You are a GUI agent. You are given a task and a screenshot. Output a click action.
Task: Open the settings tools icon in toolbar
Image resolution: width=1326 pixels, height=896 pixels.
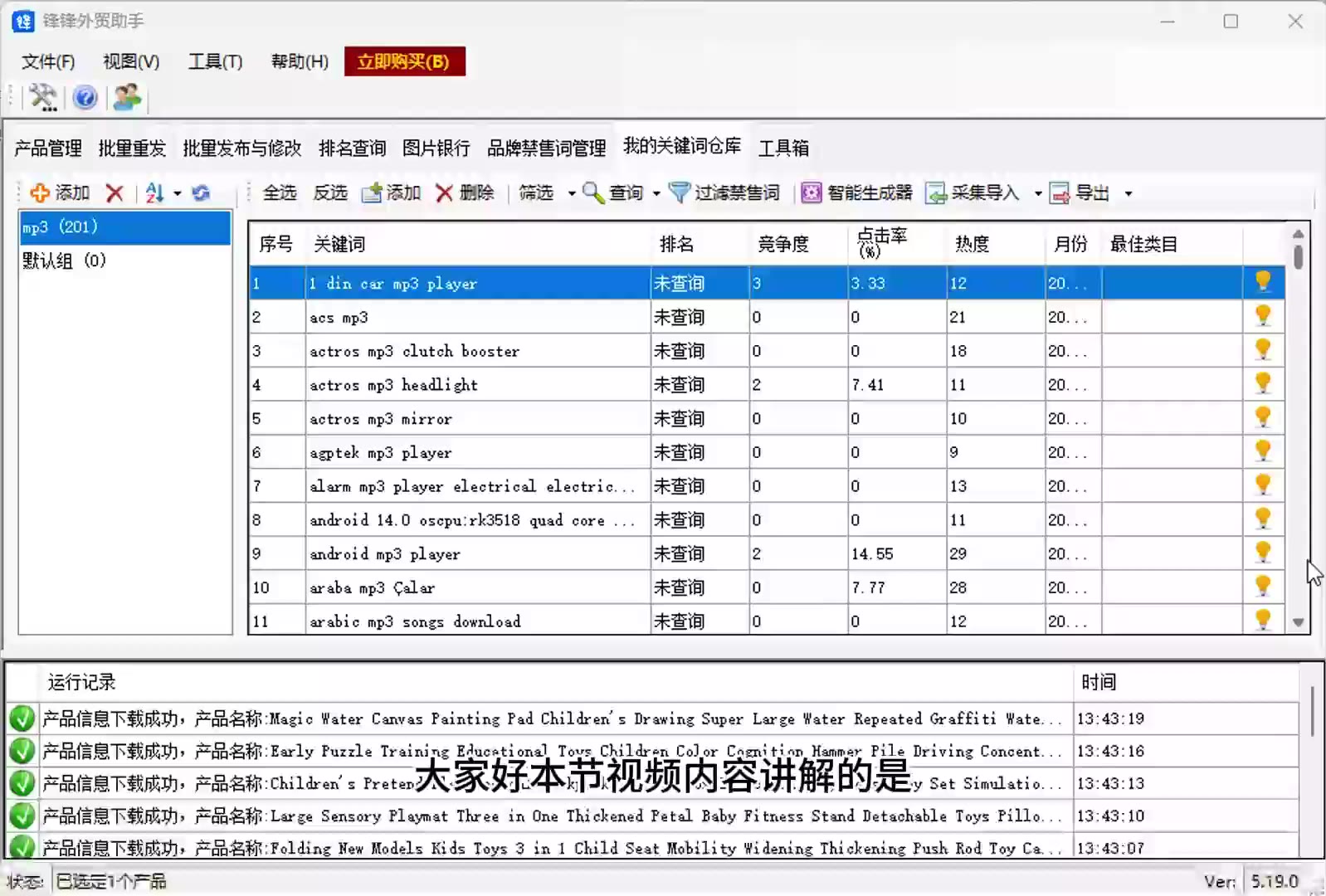point(43,97)
